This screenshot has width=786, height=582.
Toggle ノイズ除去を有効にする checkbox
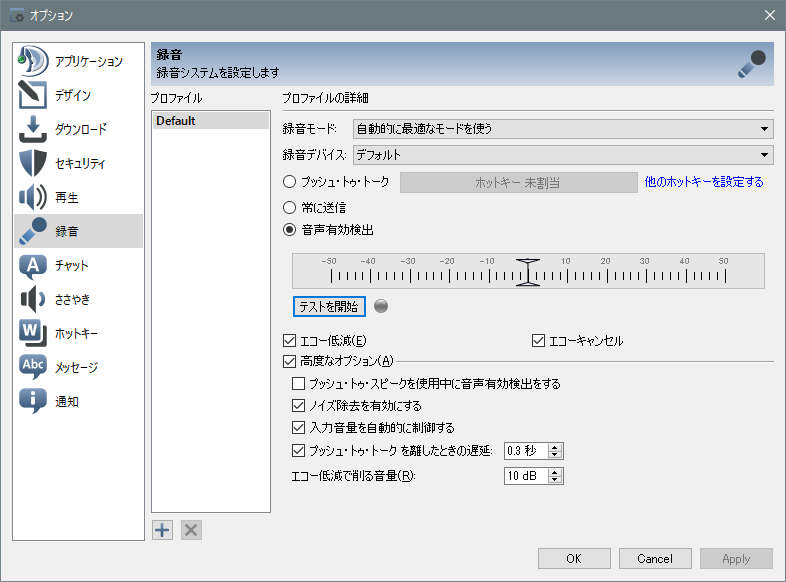click(x=299, y=406)
